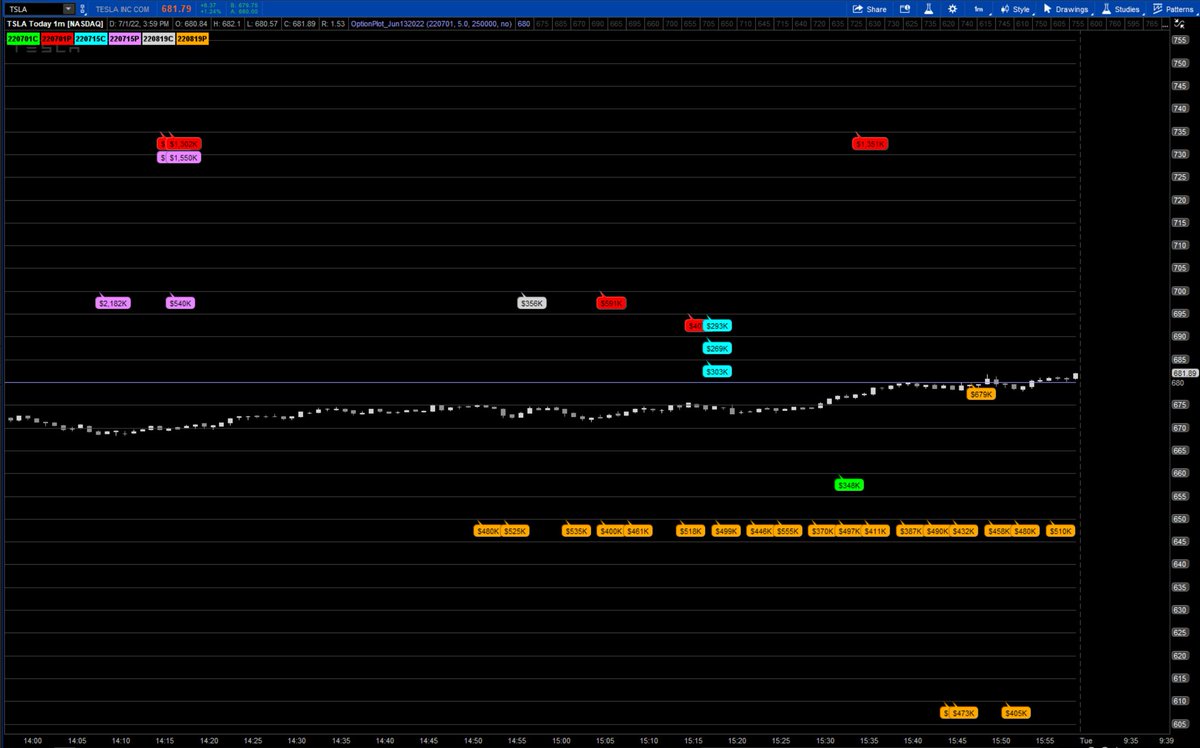Click the TSLA symbol input field
Viewport: 1200px width, 748px height.
[x=34, y=9]
